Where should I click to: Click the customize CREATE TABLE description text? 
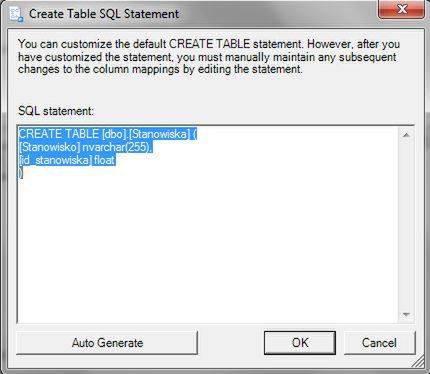pos(209,57)
